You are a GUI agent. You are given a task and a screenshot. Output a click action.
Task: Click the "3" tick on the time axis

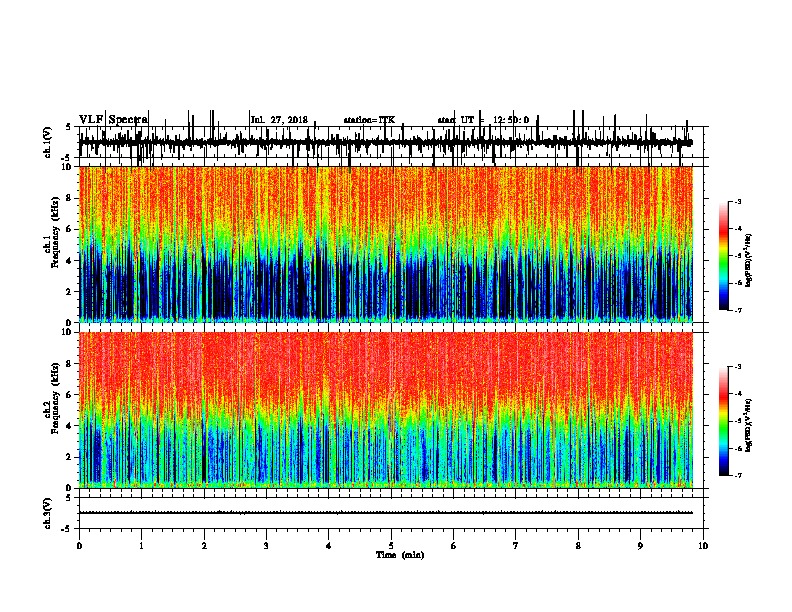(266, 546)
